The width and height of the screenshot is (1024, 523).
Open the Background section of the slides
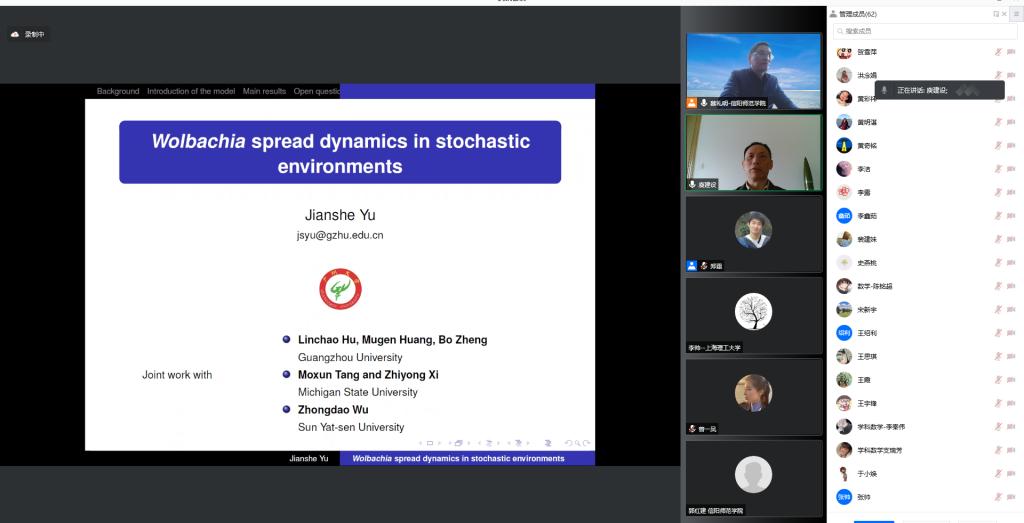118,91
